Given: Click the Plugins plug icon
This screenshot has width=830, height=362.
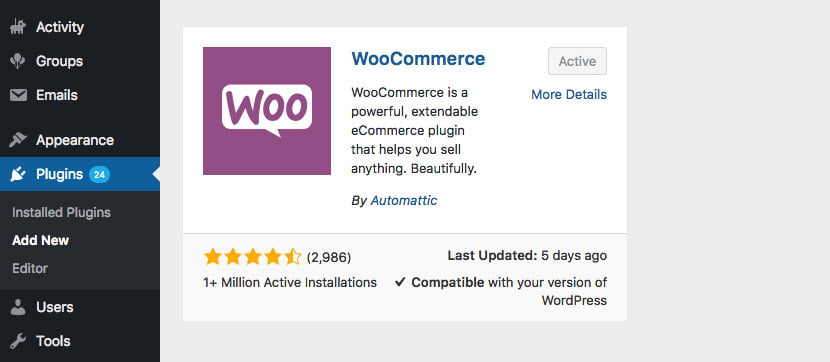Looking at the screenshot, I should pos(18,174).
